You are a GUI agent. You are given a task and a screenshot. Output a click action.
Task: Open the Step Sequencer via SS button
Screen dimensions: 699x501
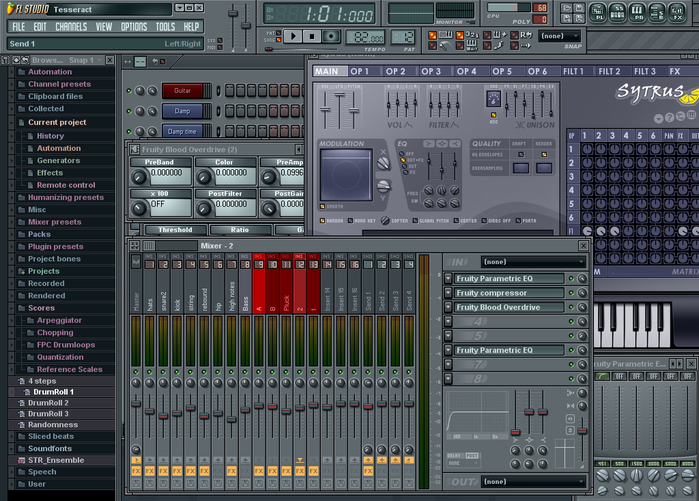tap(617, 12)
